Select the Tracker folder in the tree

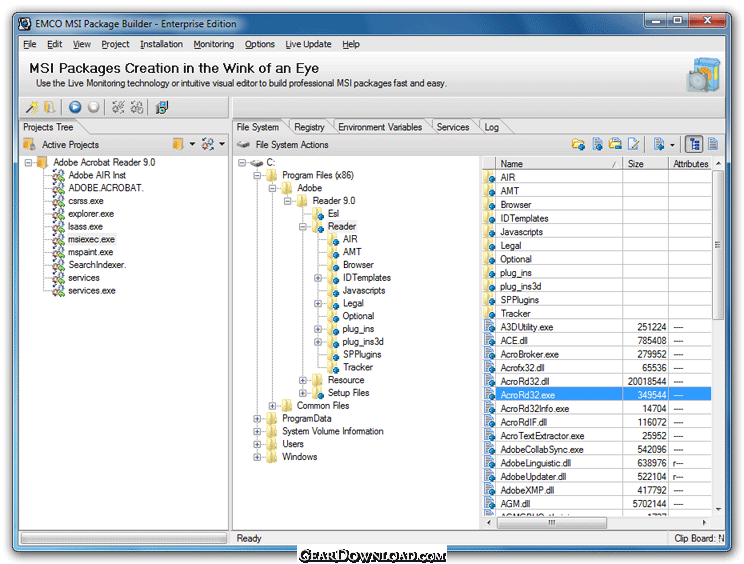[358, 368]
